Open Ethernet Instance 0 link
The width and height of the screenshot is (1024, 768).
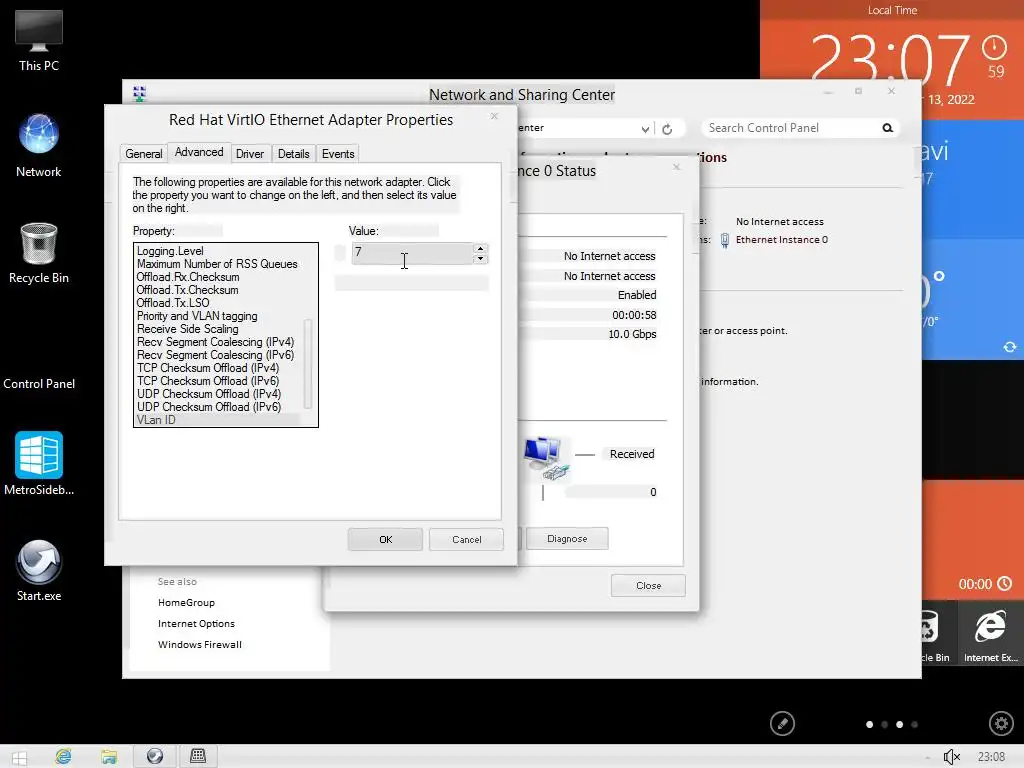click(x=782, y=240)
